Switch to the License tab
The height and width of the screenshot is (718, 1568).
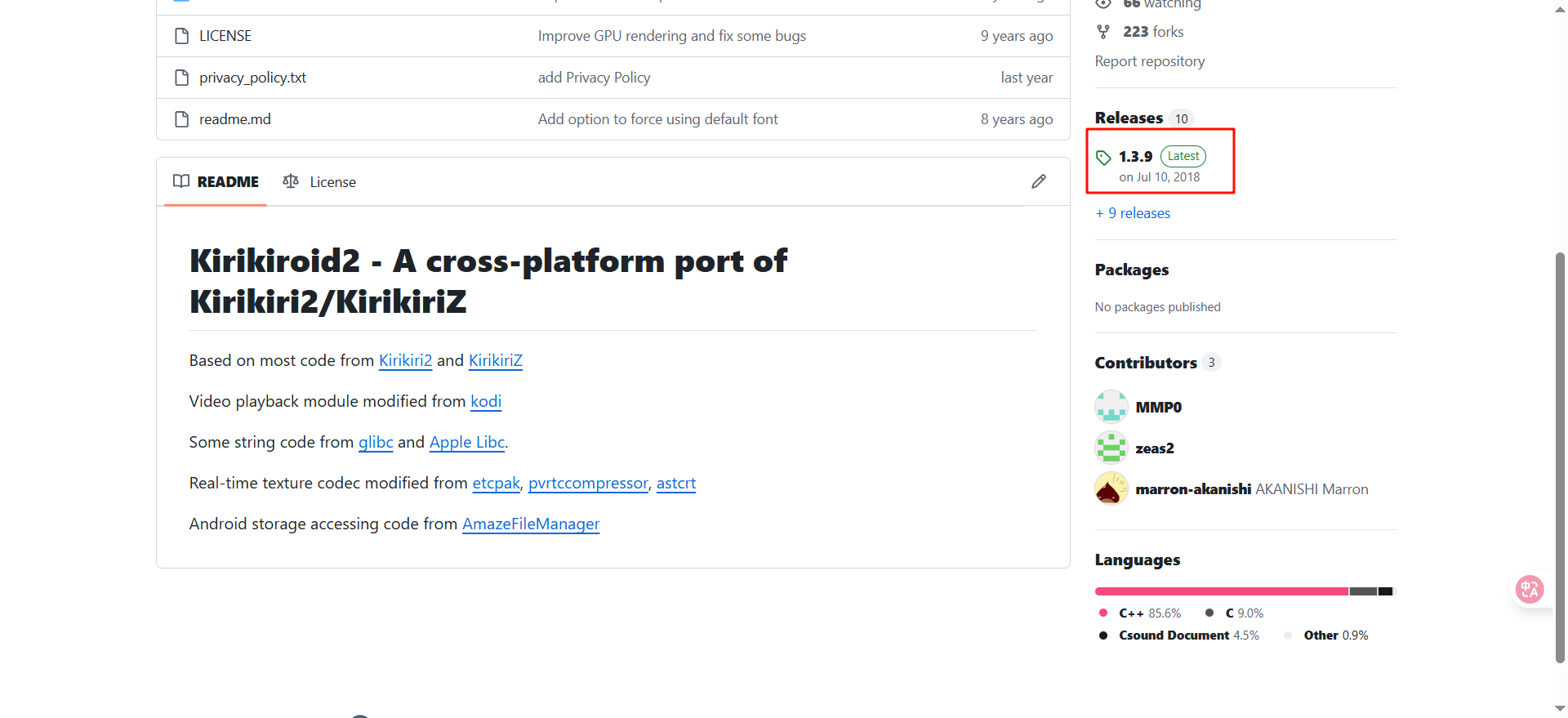(x=320, y=181)
